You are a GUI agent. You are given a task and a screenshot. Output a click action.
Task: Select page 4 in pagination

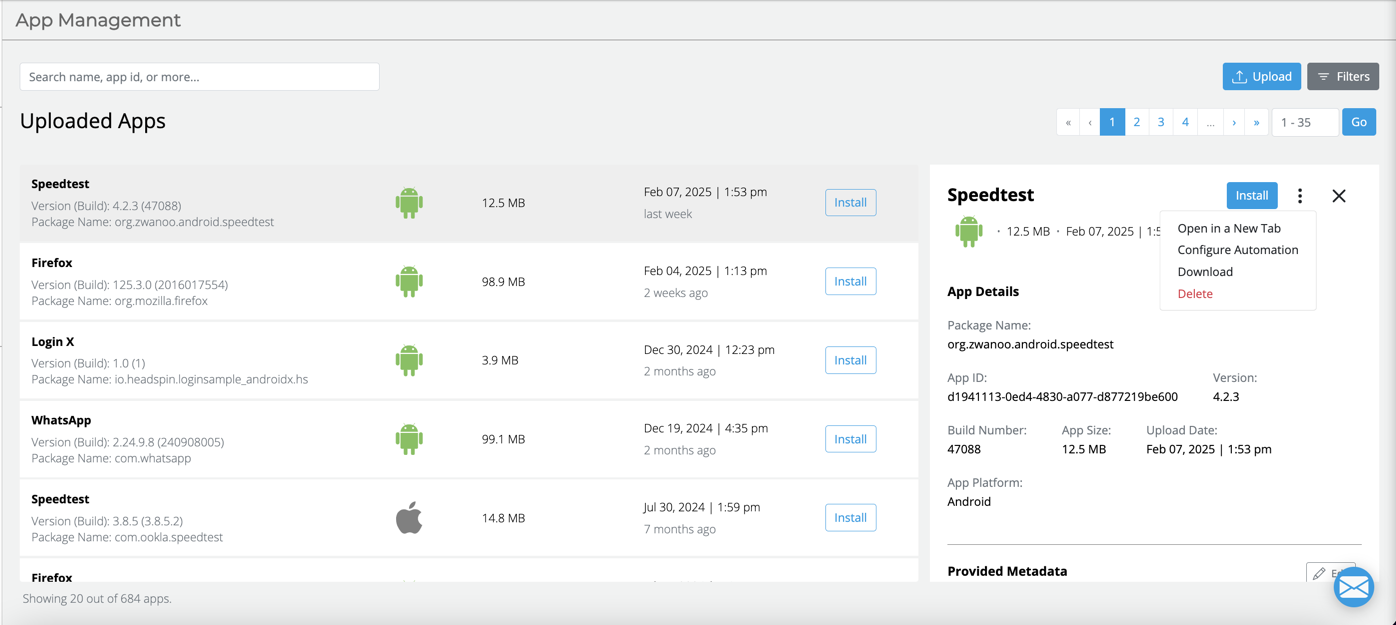[x=1185, y=122]
